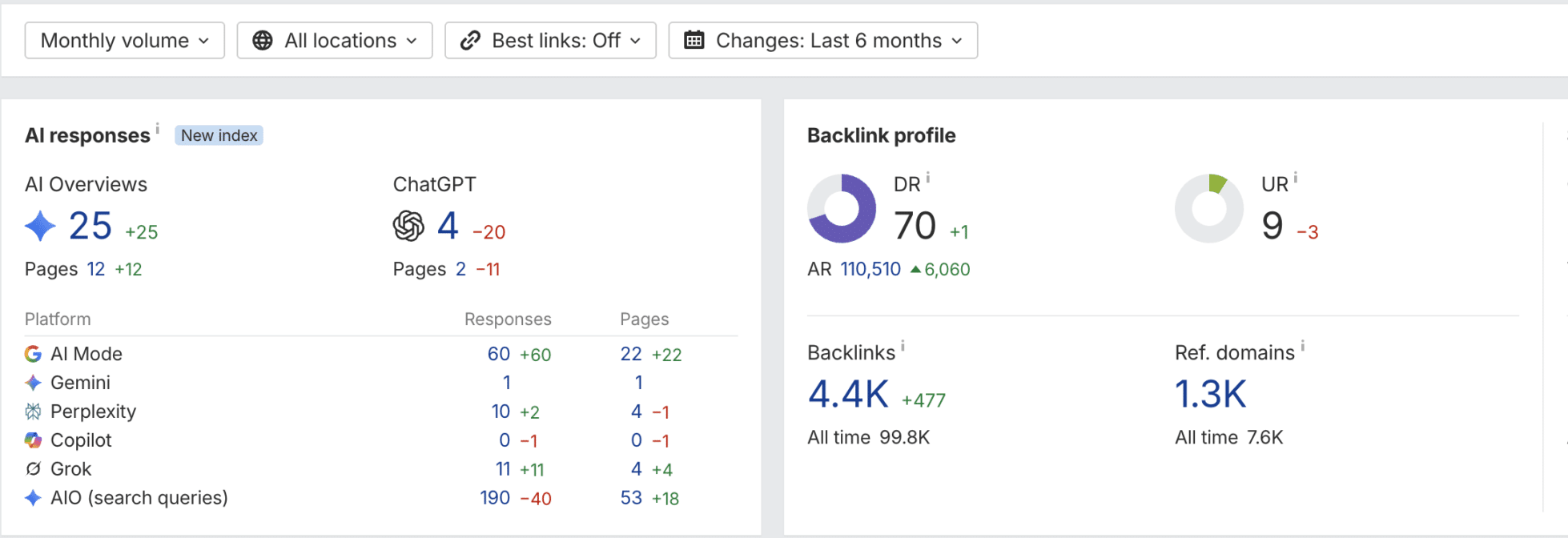Open AIO search queries responses 190
The height and width of the screenshot is (538, 1568).
click(x=495, y=498)
